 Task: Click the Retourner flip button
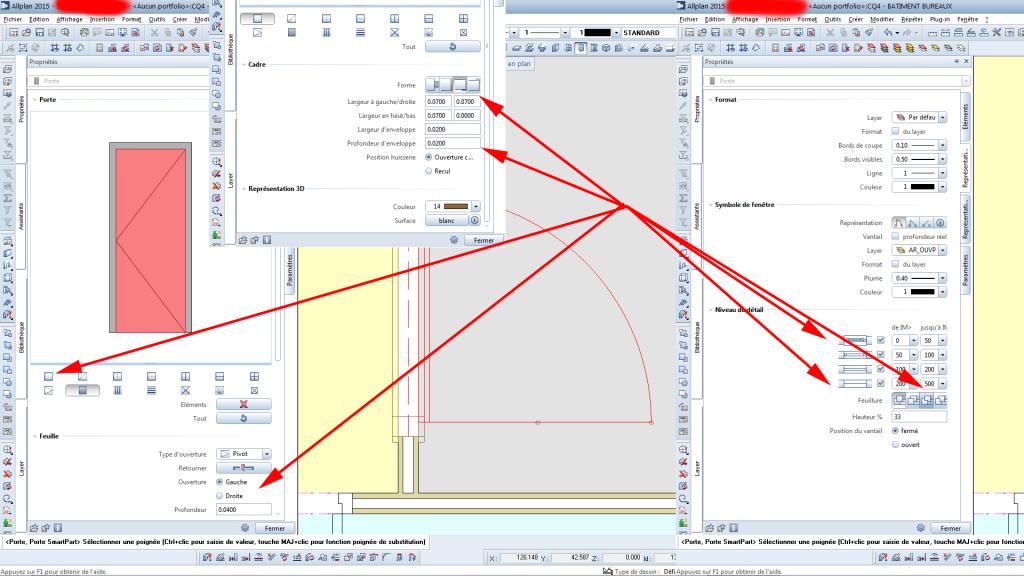coord(244,468)
